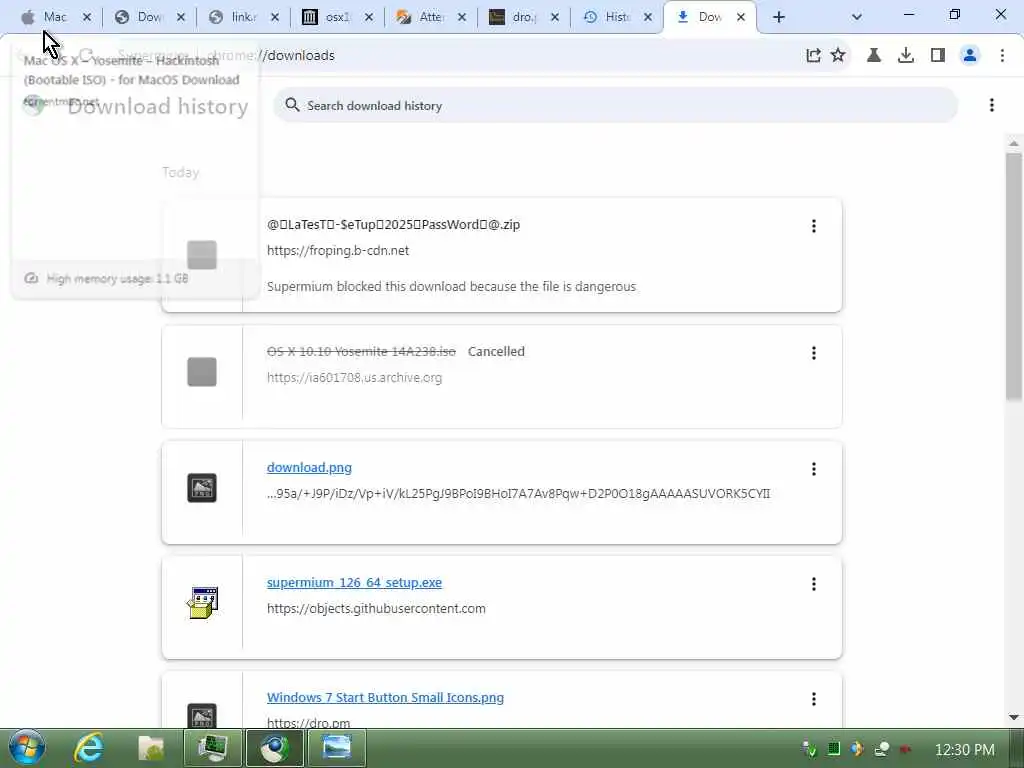Select the blocked zip file name text
This screenshot has width=1024, height=768.
(x=393, y=225)
